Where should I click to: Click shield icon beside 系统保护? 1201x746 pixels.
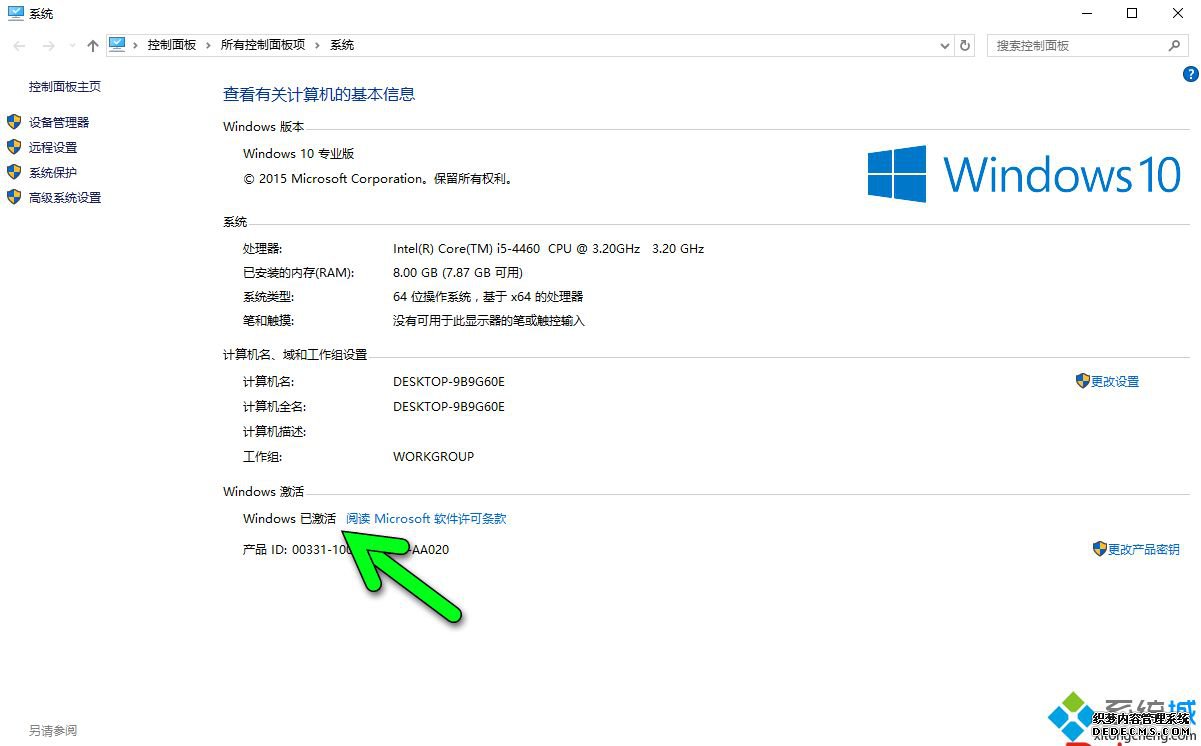14,172
